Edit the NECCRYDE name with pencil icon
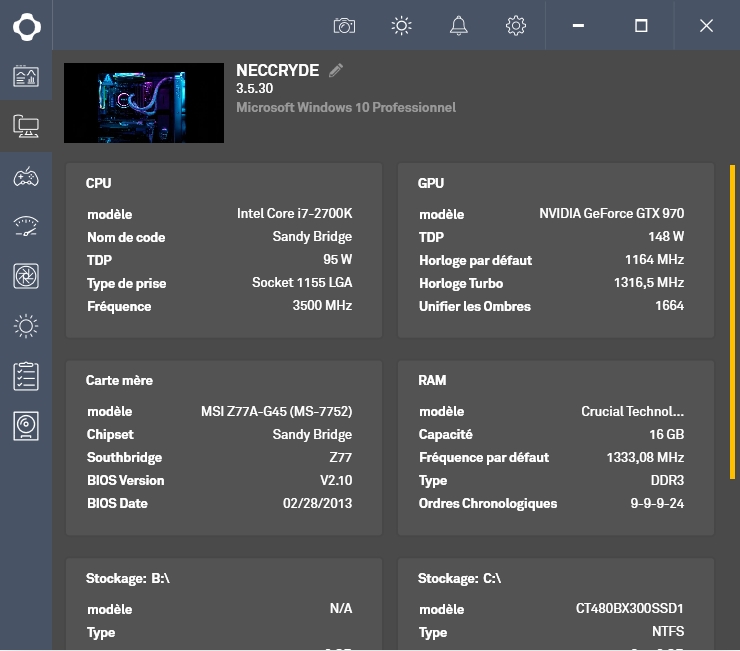740x651 pixels. coord(336,70)
